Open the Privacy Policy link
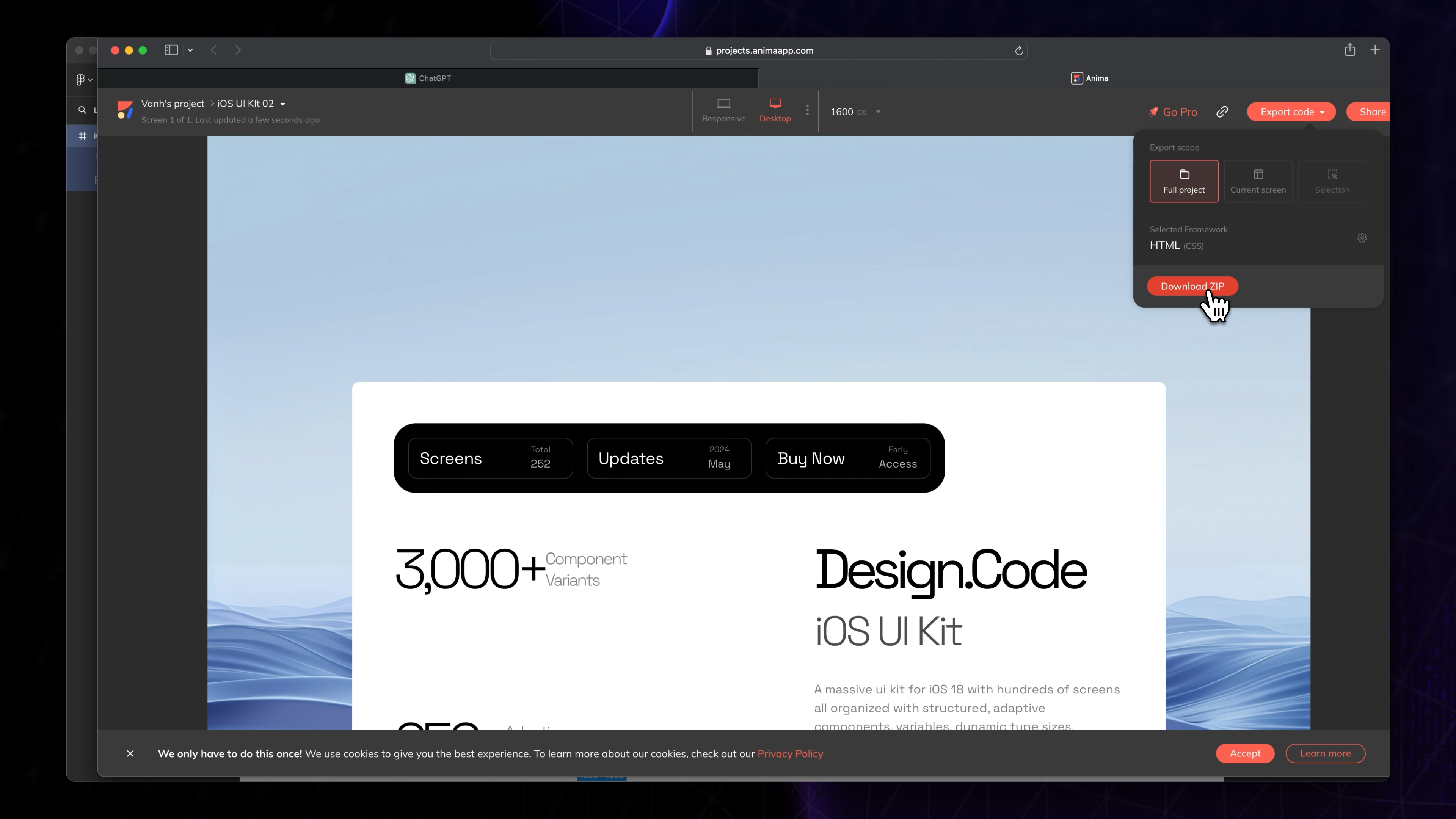The image size is (1456, 819). [790, 753]
